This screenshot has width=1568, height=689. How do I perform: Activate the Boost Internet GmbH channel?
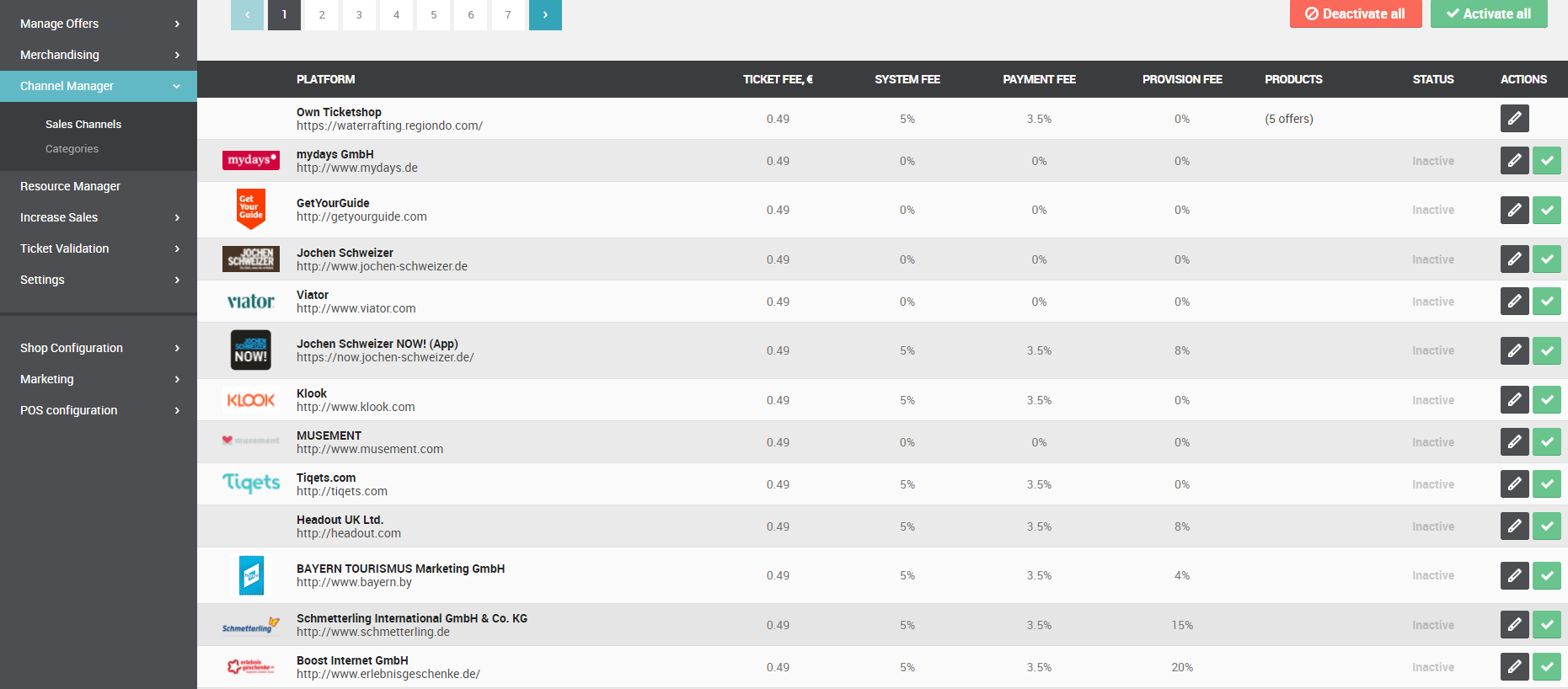[1547, 667]
